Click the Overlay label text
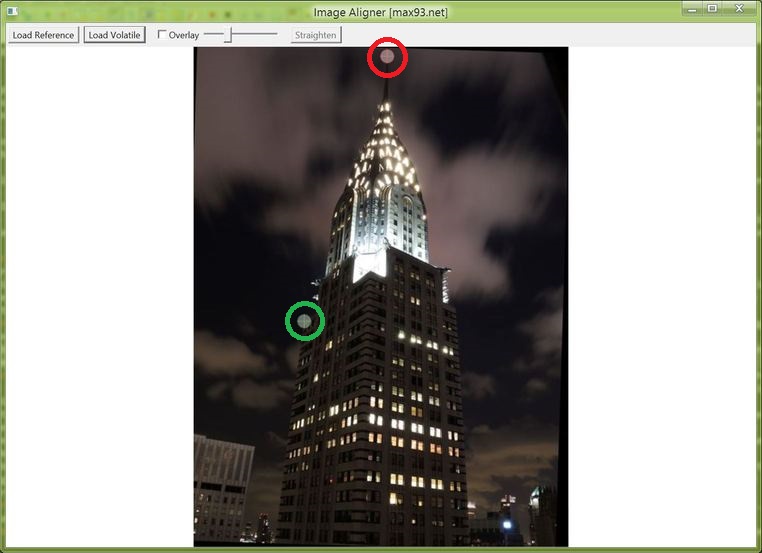 (x=184, y=35)
